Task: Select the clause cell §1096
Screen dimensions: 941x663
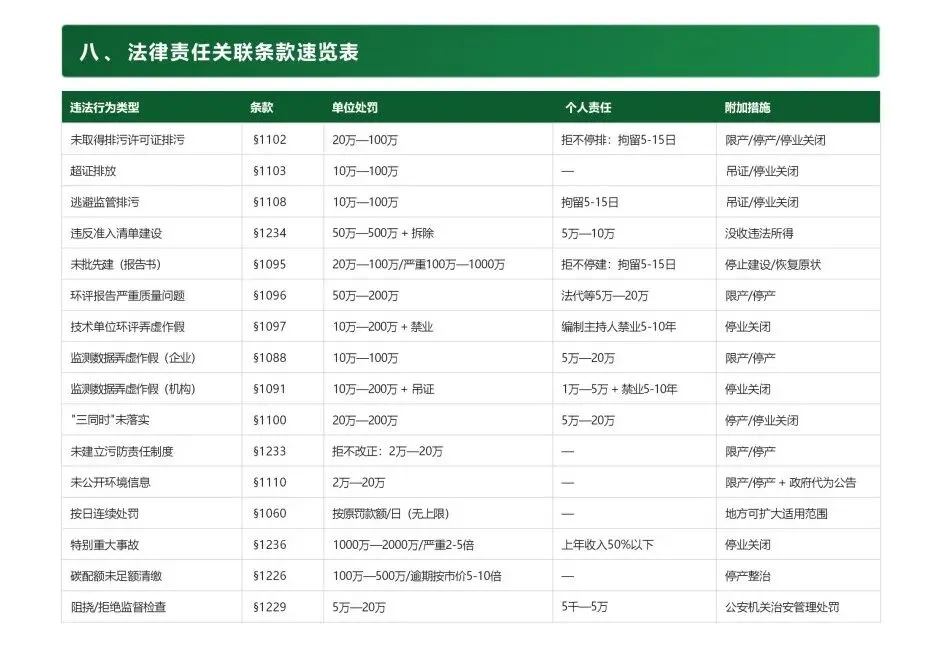Action: point(269,296)
